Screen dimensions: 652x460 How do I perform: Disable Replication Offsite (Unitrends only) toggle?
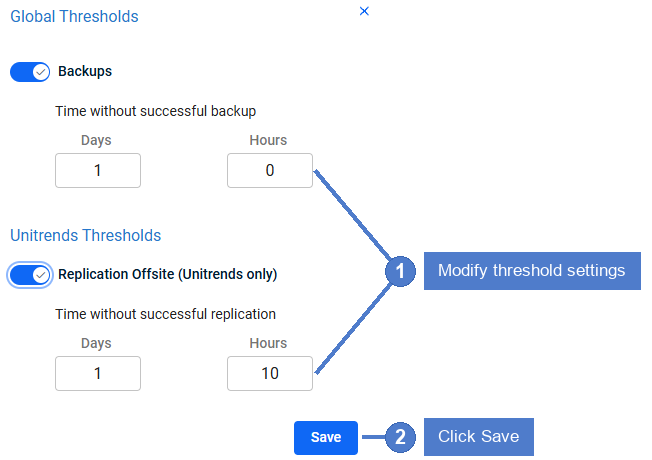[30, 275]
